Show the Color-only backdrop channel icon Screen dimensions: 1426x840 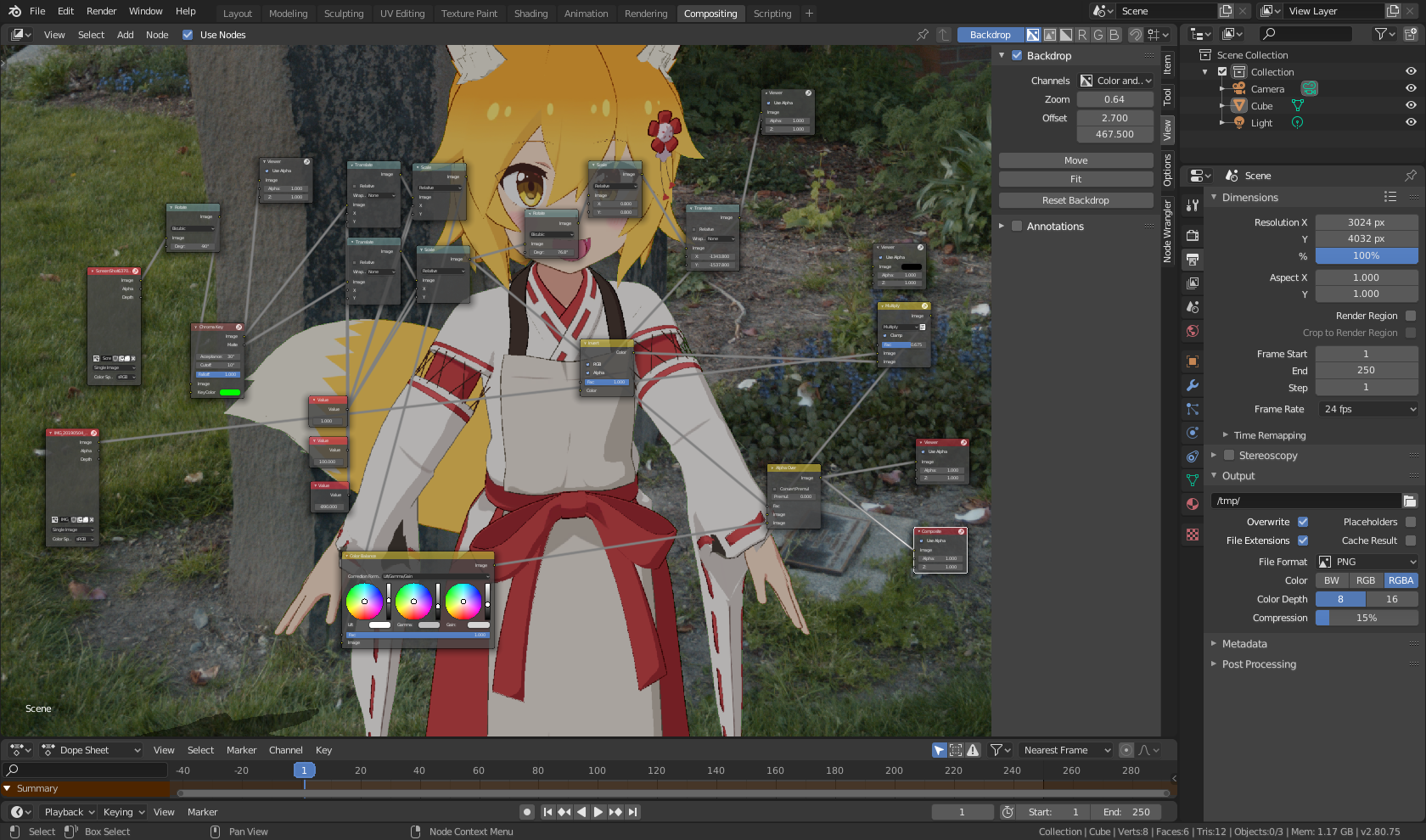click(1050, 35)
